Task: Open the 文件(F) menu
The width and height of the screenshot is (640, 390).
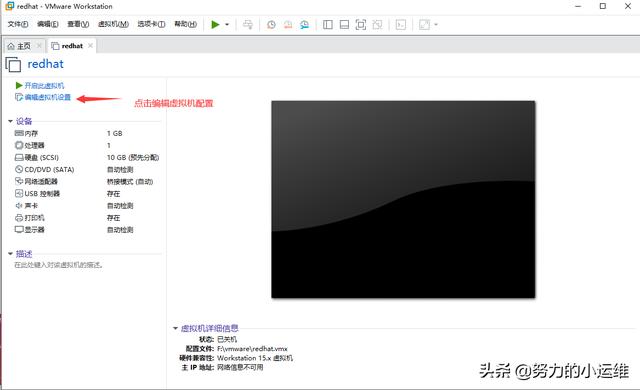Action: pyautogui.click(x=18, y=24)
